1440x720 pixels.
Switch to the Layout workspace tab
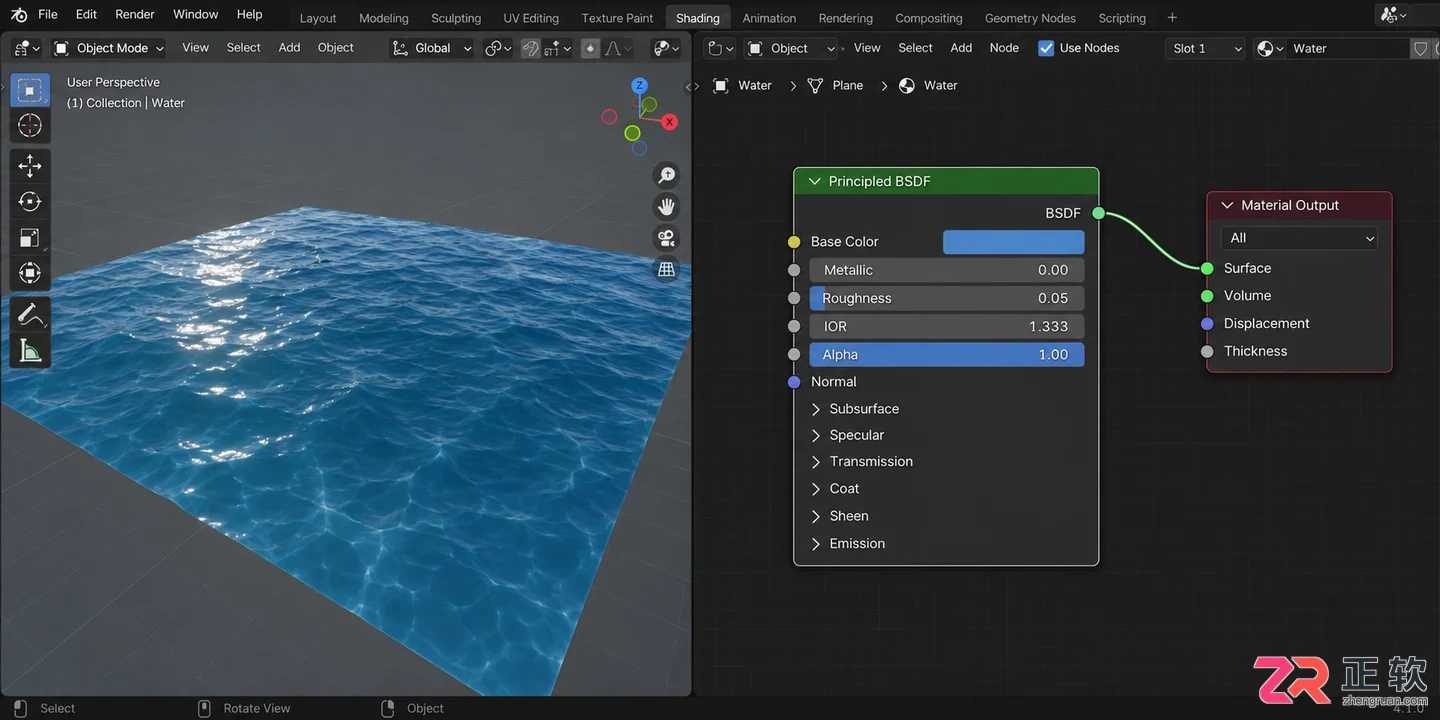318,18
